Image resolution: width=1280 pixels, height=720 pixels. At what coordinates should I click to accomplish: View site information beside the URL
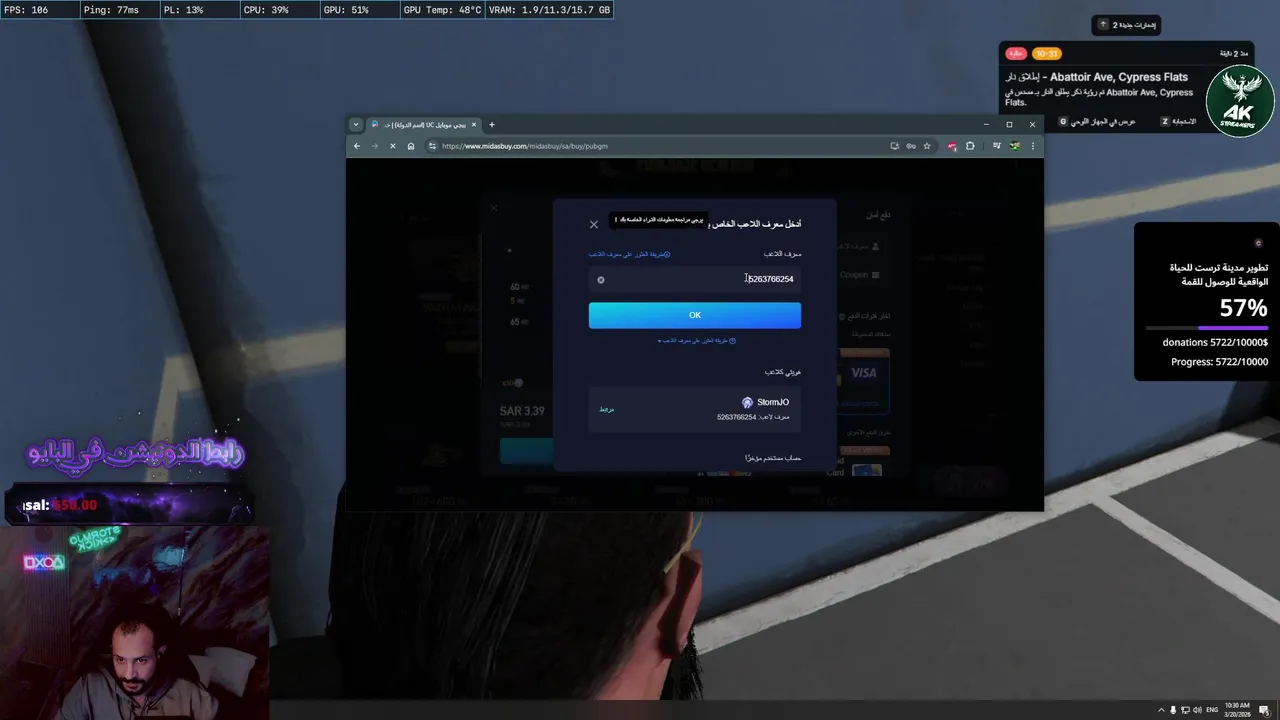click(433, 146)
